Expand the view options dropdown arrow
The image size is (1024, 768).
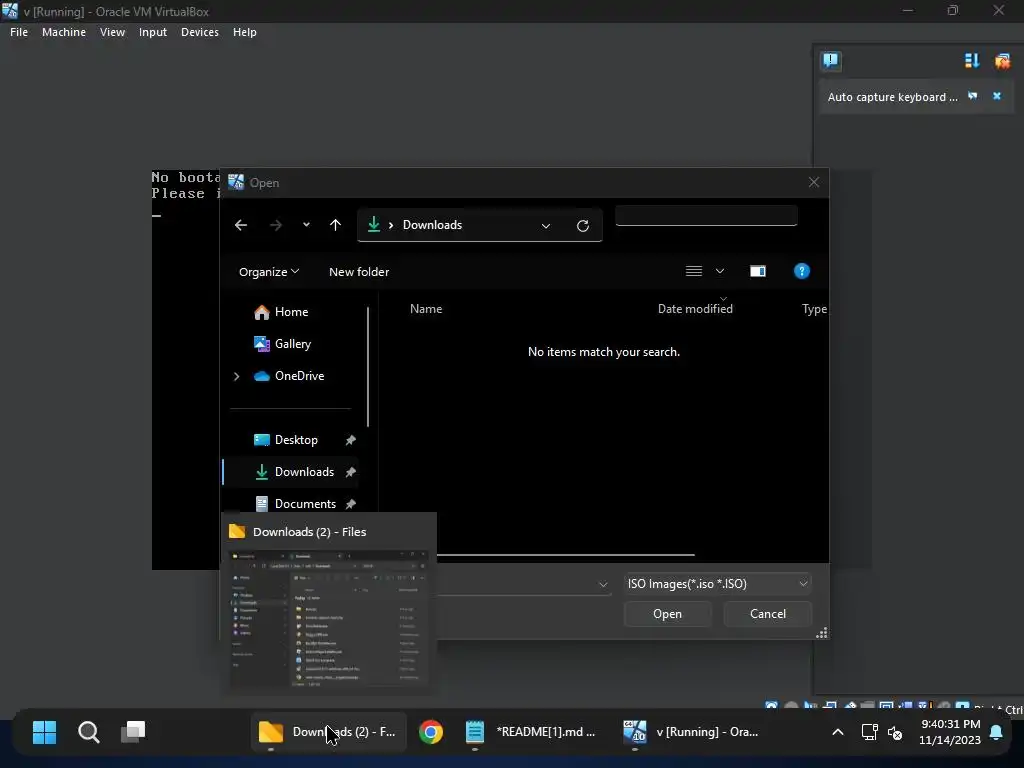(720, 271)
